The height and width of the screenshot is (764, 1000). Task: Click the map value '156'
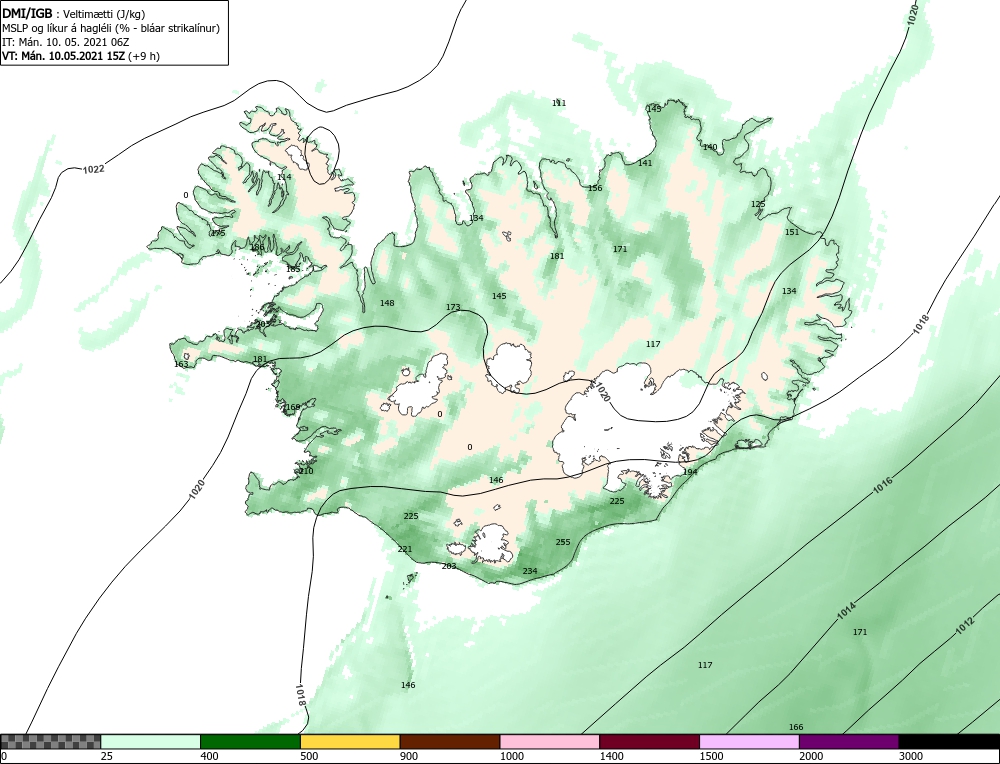pos(595,187)
